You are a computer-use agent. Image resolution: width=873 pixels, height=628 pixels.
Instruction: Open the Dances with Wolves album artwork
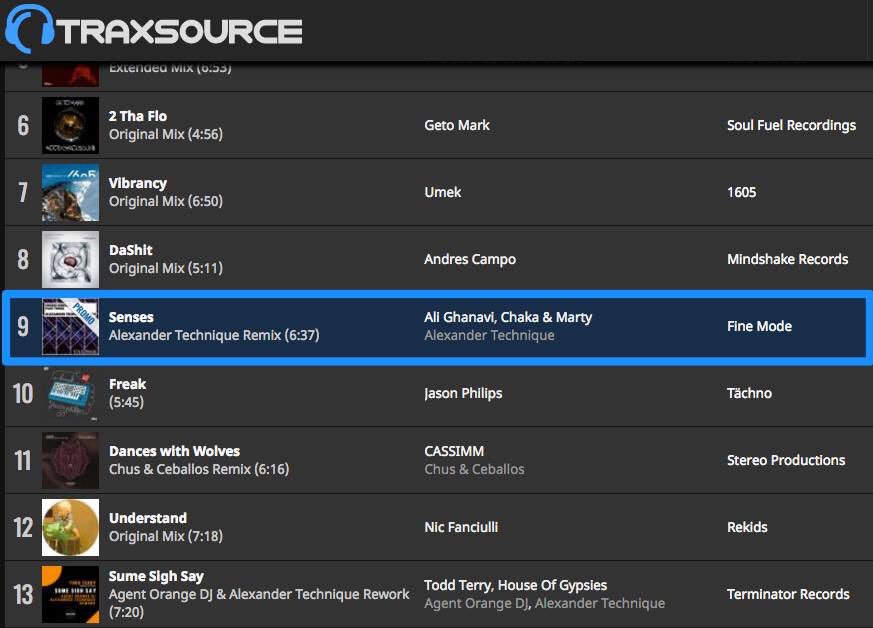[70, 460]
